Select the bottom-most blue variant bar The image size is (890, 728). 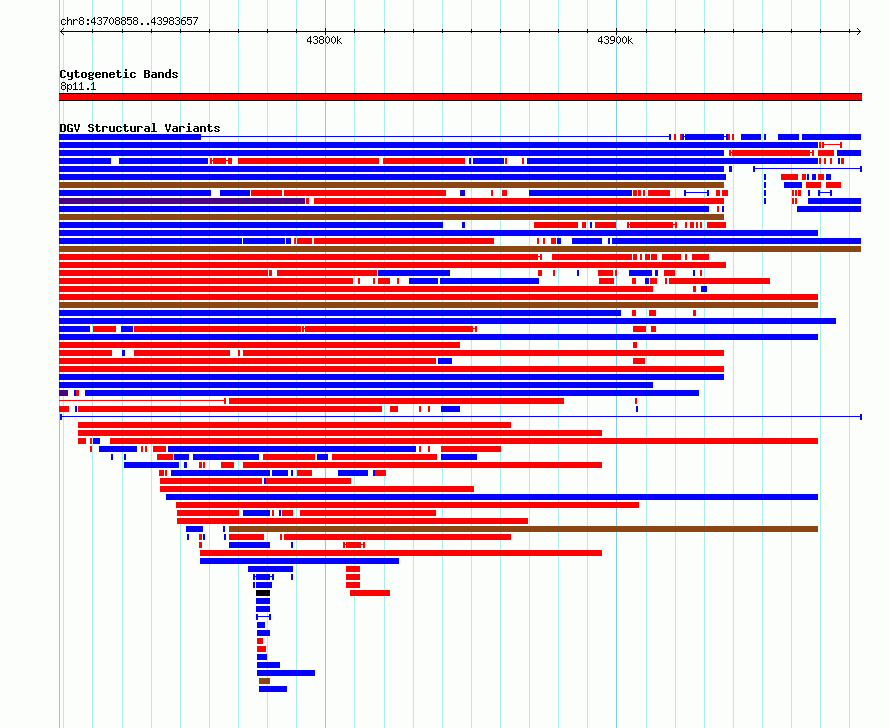pyautogui.click(x=273, y=689)
